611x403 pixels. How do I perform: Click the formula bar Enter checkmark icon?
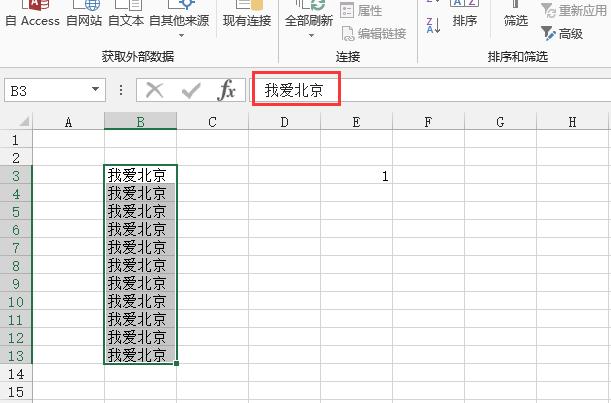(x=191, y=90)
